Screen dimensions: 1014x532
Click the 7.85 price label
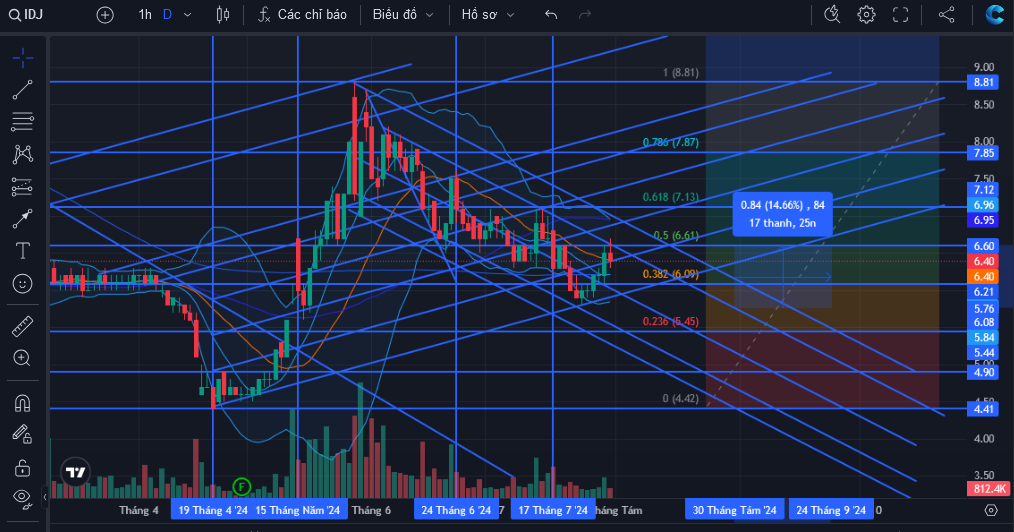click(984, 153)
